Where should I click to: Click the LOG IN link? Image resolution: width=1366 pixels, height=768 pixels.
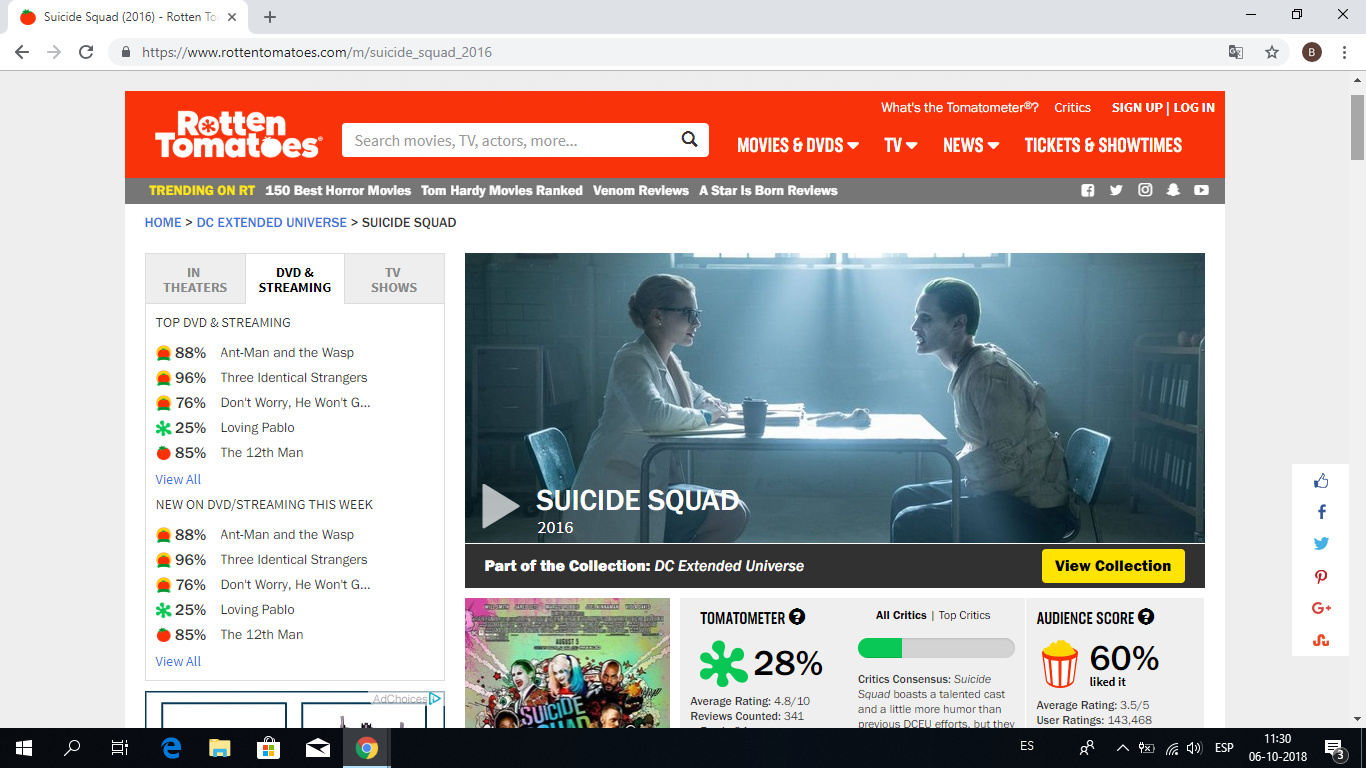coord(1194,107)
